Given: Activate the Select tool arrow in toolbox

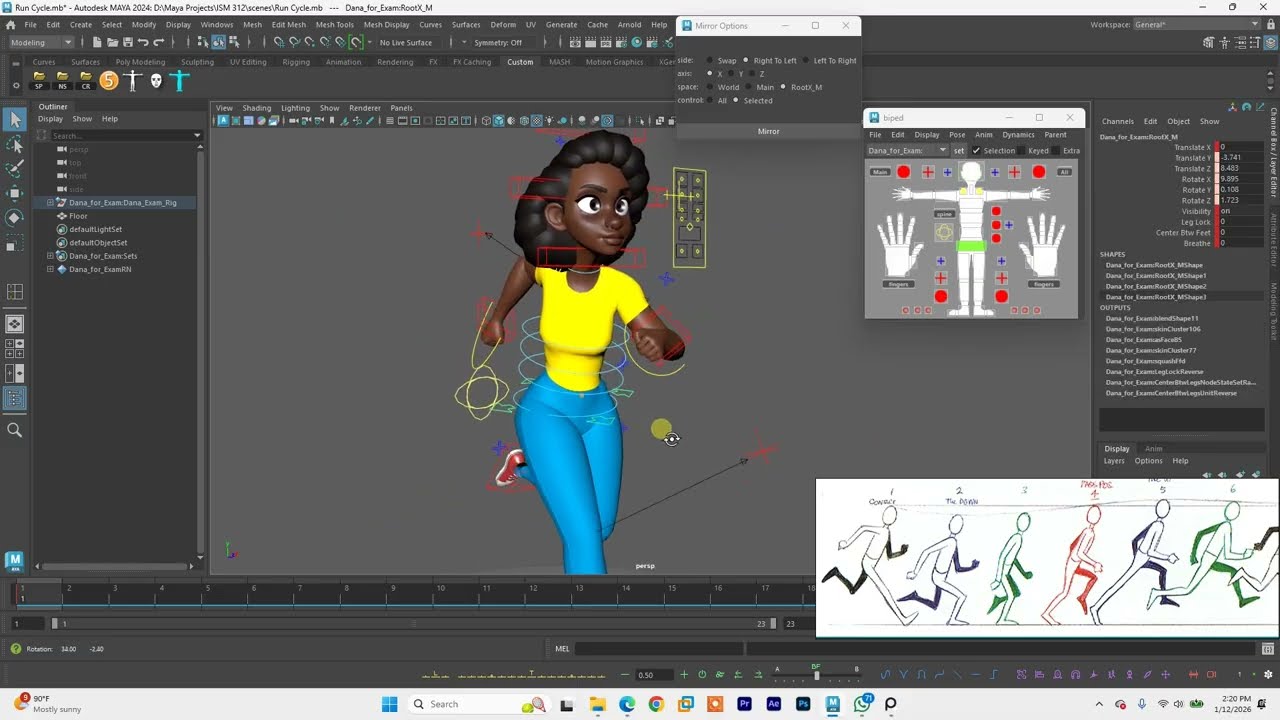Looking at the screenshot, I should click(15, 120).
